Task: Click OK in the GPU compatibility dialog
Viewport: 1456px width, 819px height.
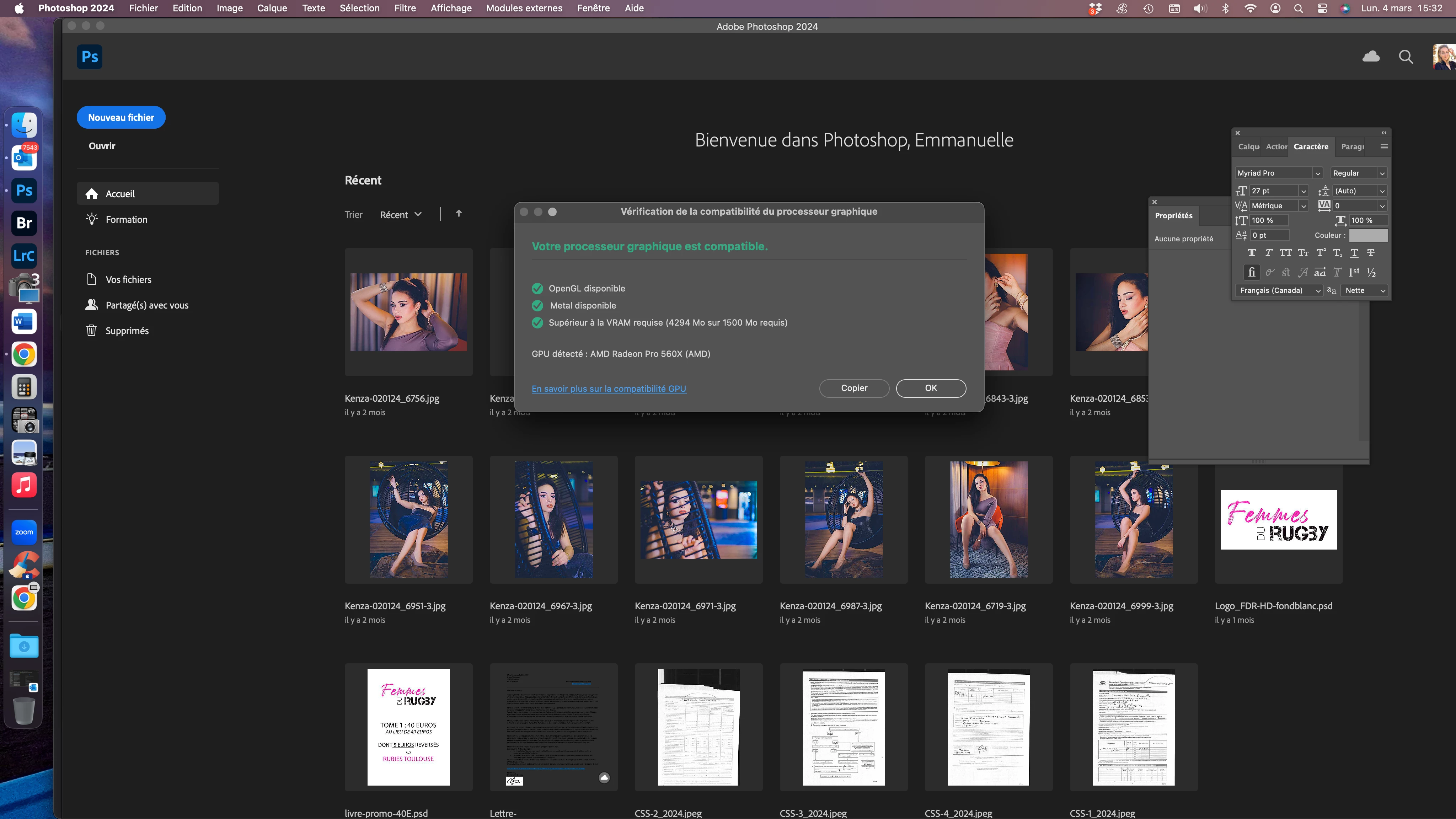Action: click(x=930, y=388)
